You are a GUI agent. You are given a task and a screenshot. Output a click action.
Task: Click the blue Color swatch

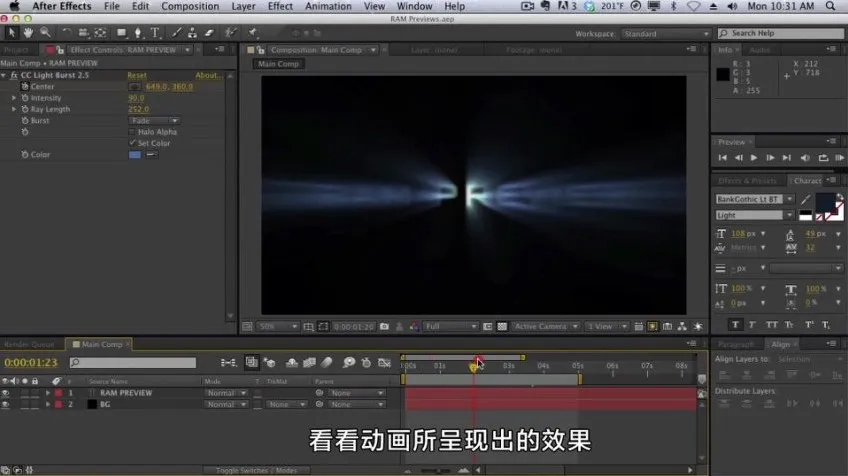[135, 155]
